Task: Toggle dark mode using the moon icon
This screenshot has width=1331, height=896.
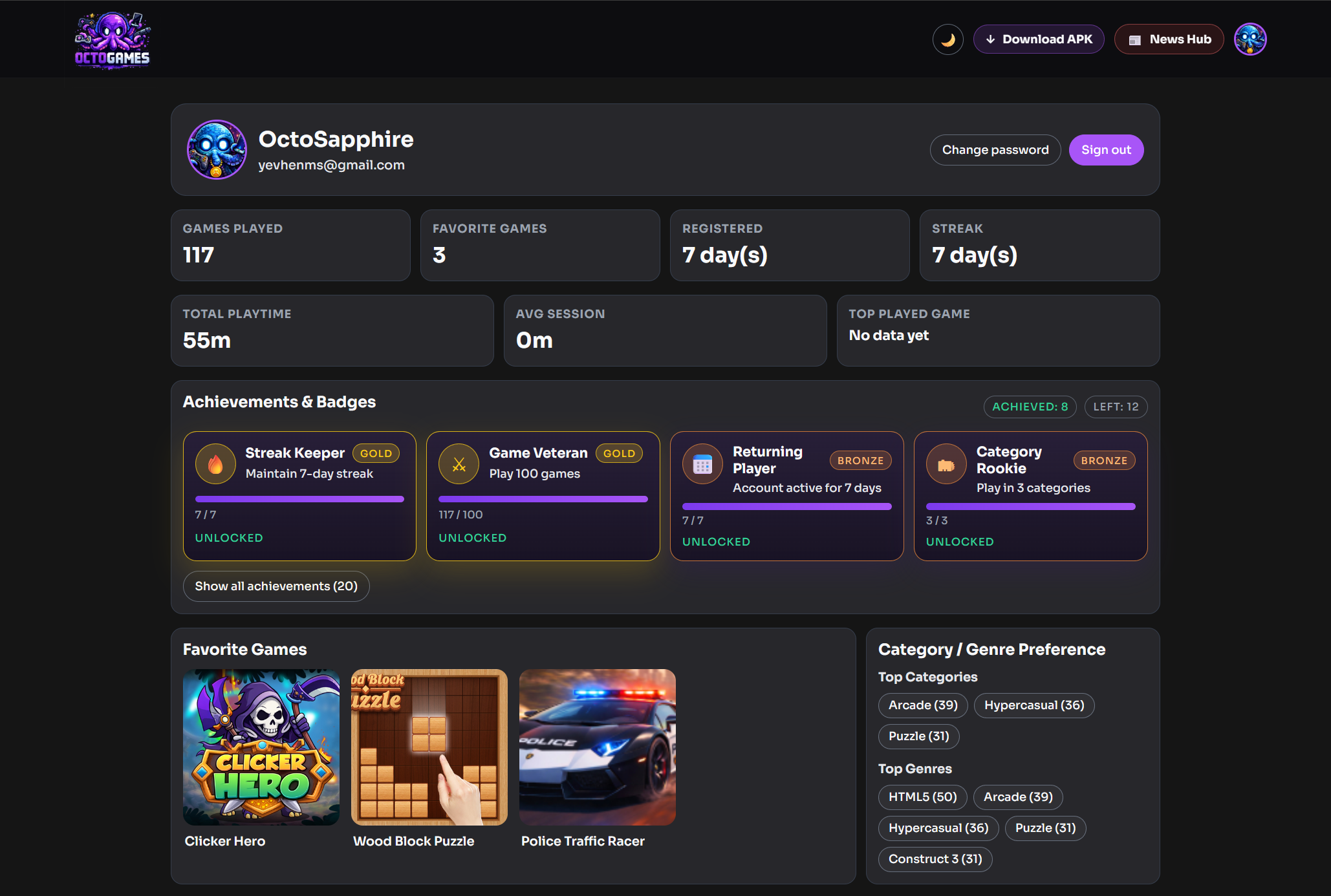Action: pyautogui.click(x=947, y=39)
